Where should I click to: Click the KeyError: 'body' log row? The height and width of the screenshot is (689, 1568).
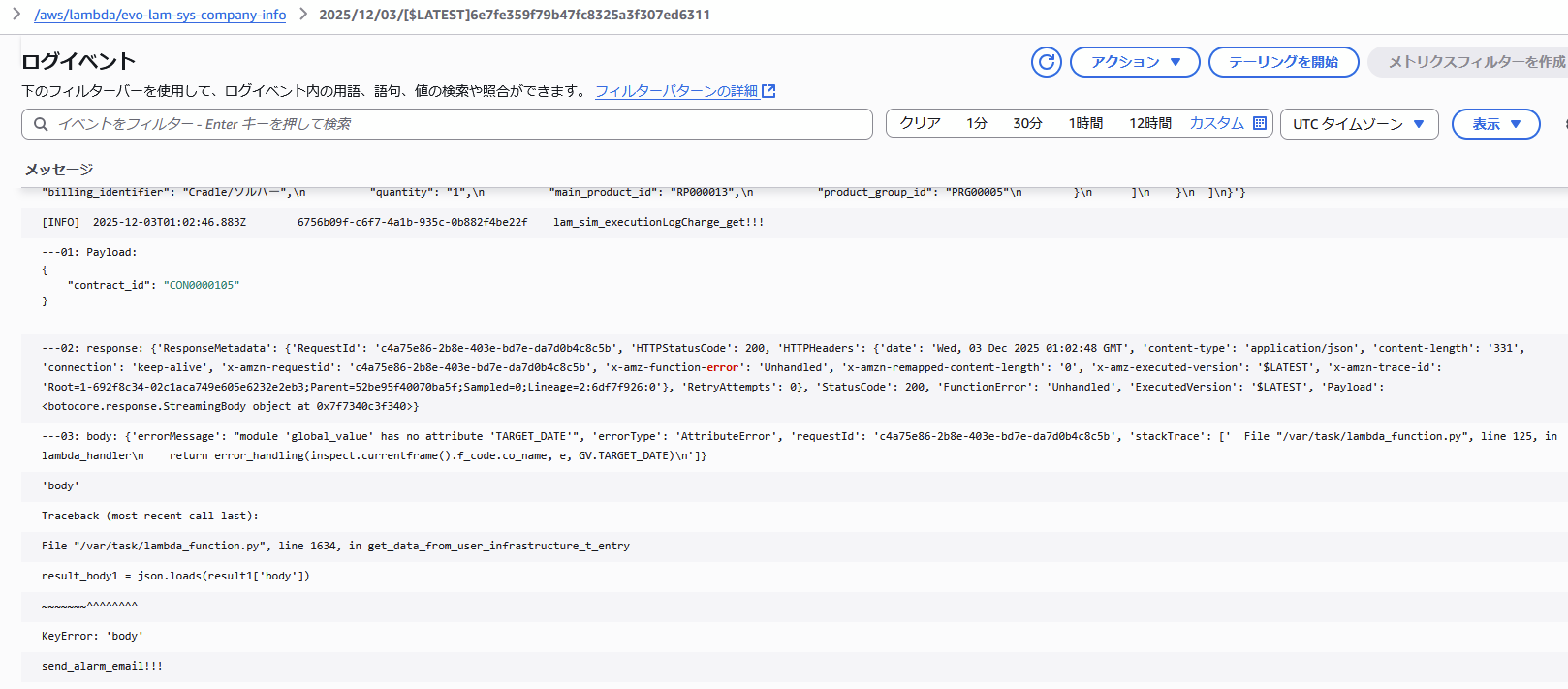click(x=92, y=636)
